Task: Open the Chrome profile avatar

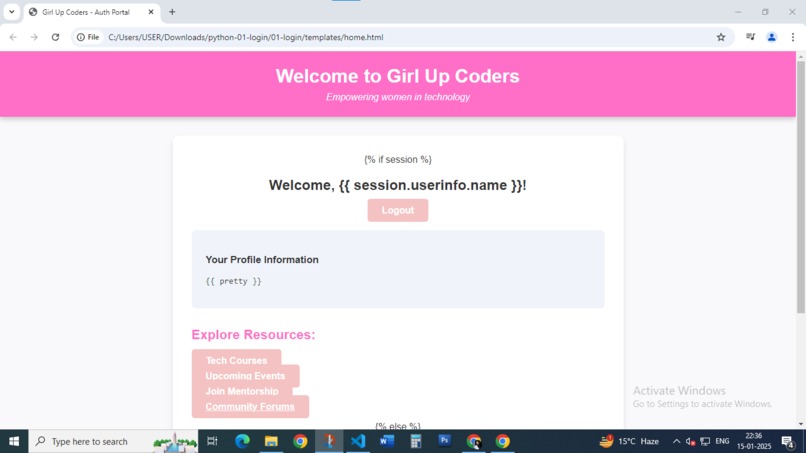Action: coord(772,37)
